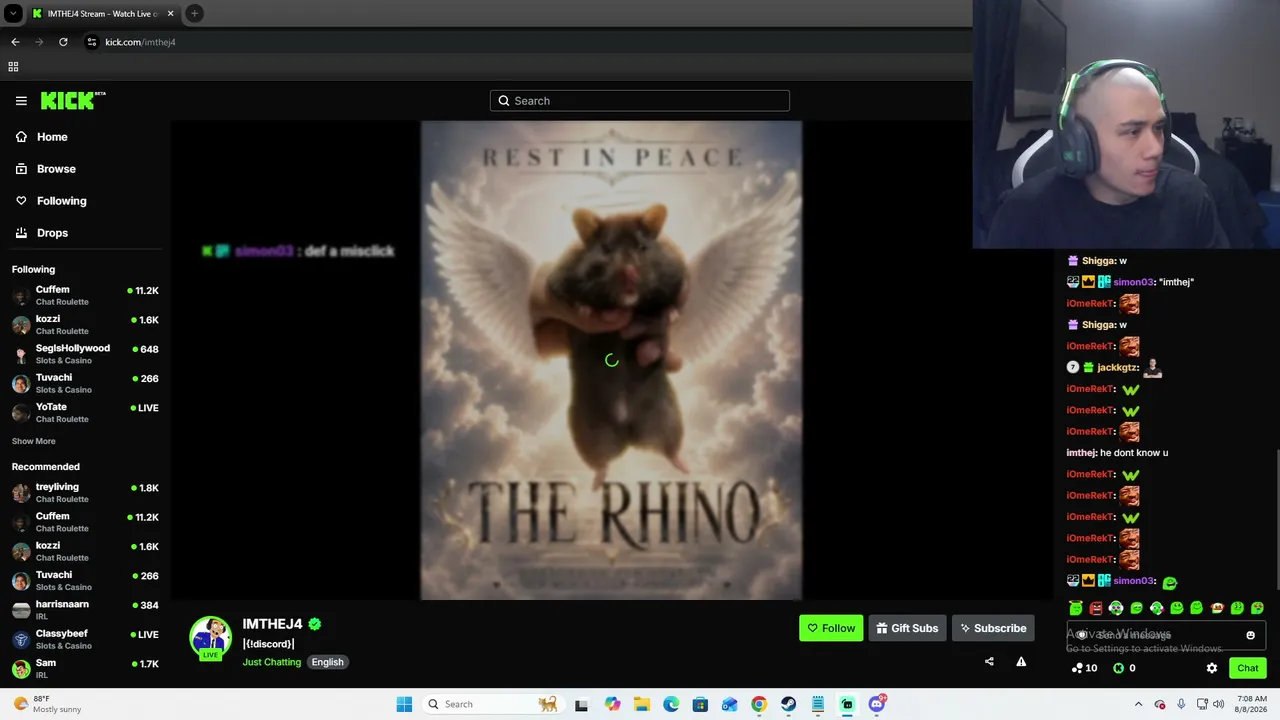Viewport: 1280px width, 720px height.
Task: Open SegIsHollywood's channel
Action: pos(85,354)
